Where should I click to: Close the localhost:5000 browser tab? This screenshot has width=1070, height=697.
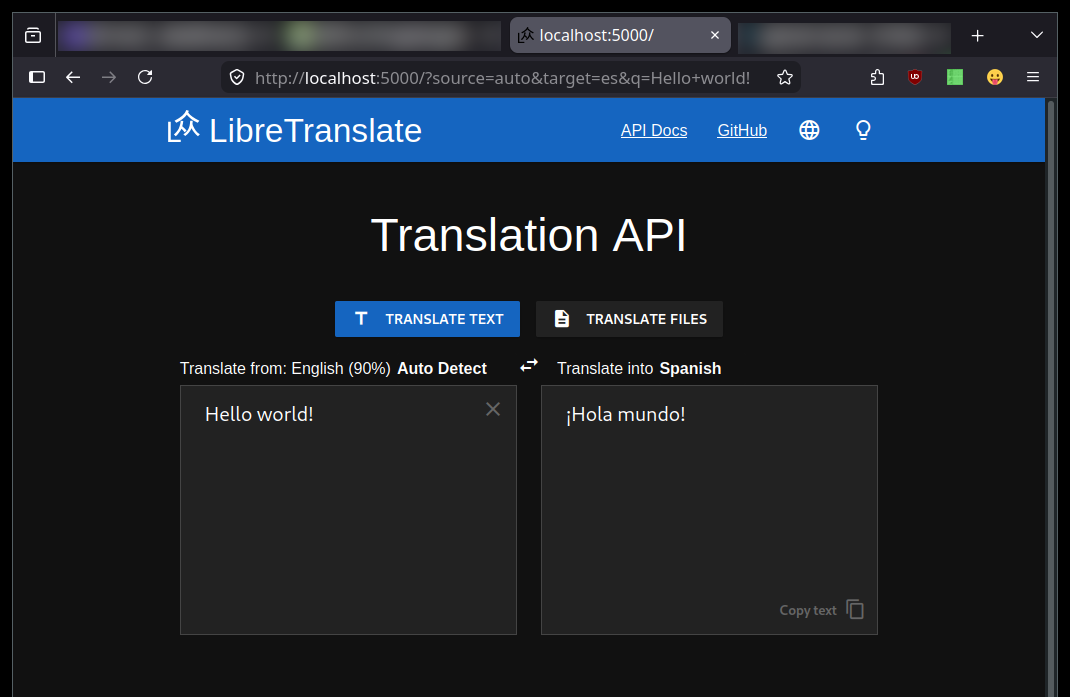[x=714, y=35]
